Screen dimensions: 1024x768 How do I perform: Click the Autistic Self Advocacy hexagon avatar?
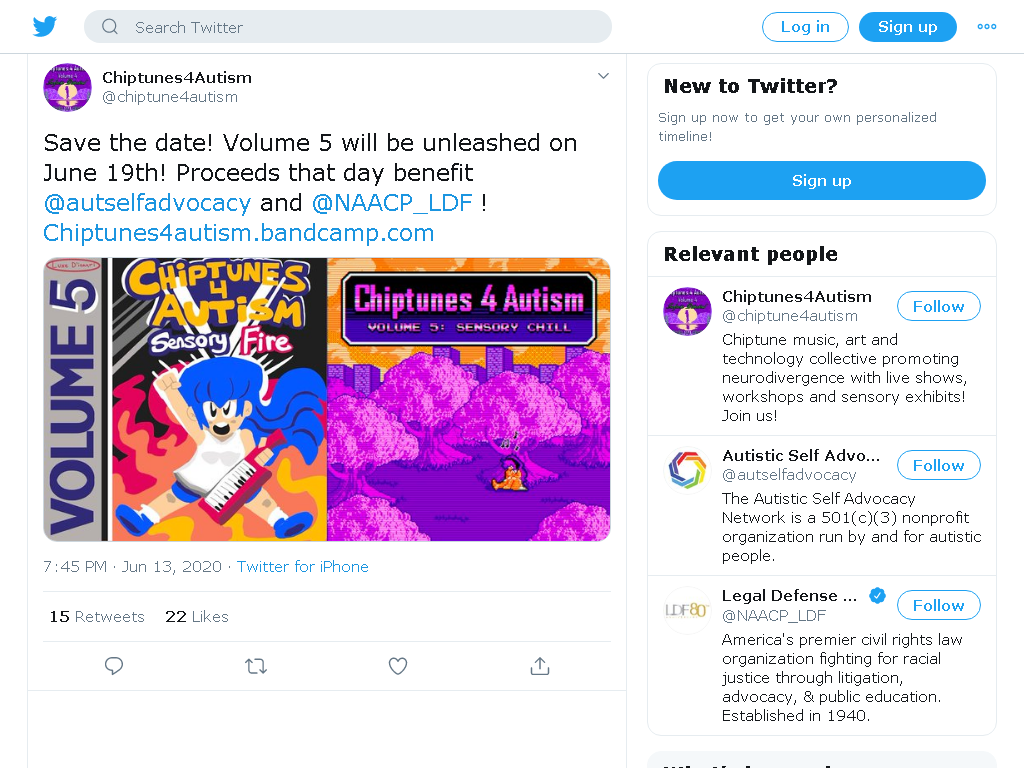687,470
